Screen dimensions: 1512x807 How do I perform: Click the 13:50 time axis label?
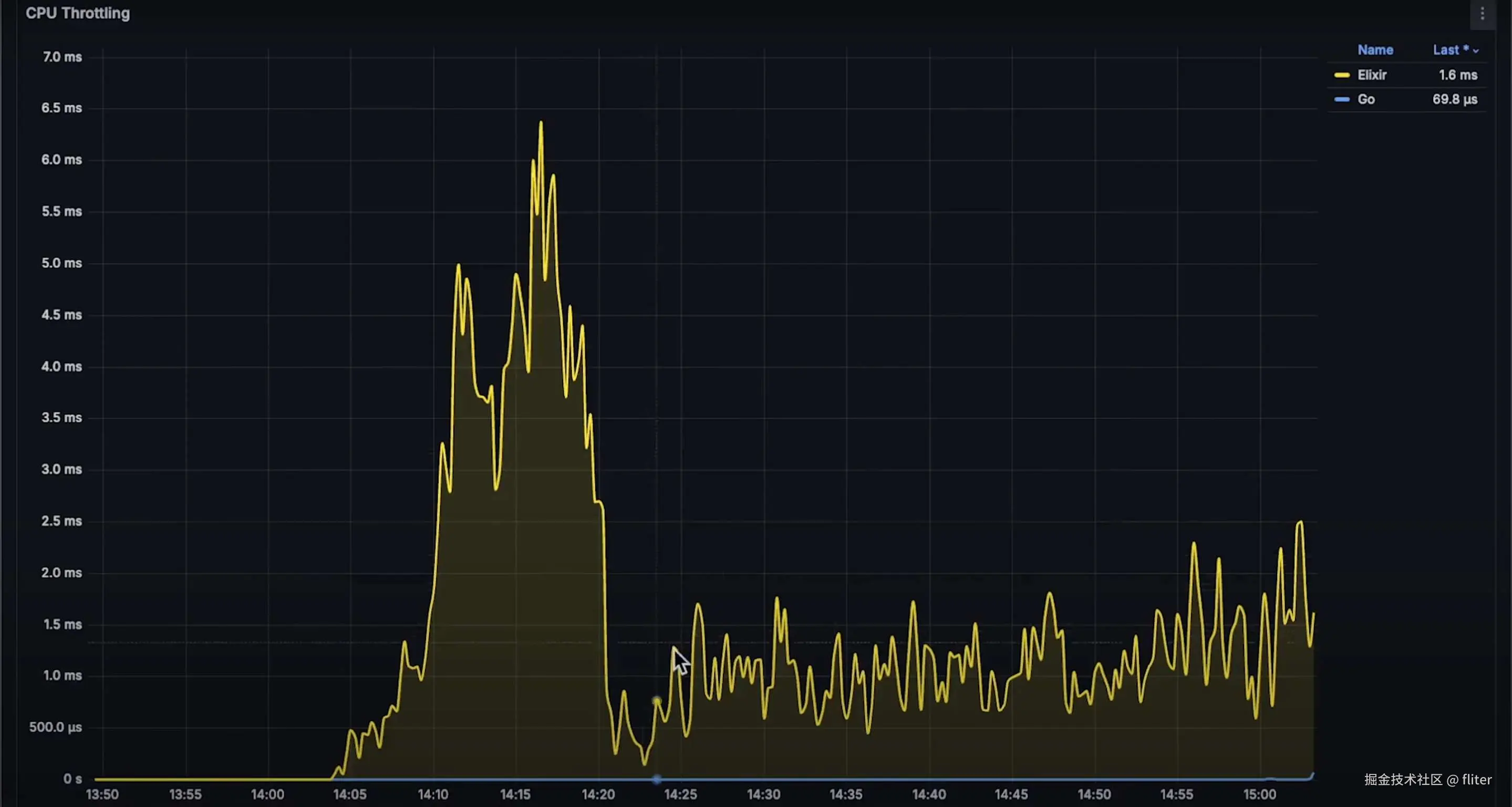click(x=102, y=795)
